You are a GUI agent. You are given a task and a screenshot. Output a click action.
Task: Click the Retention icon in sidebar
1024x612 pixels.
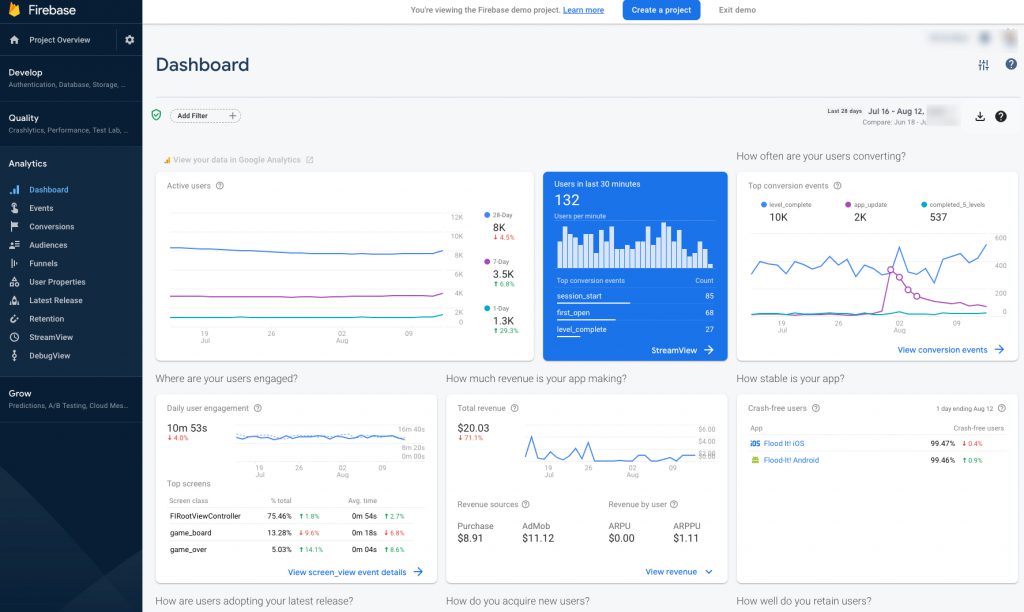[14, 319]
